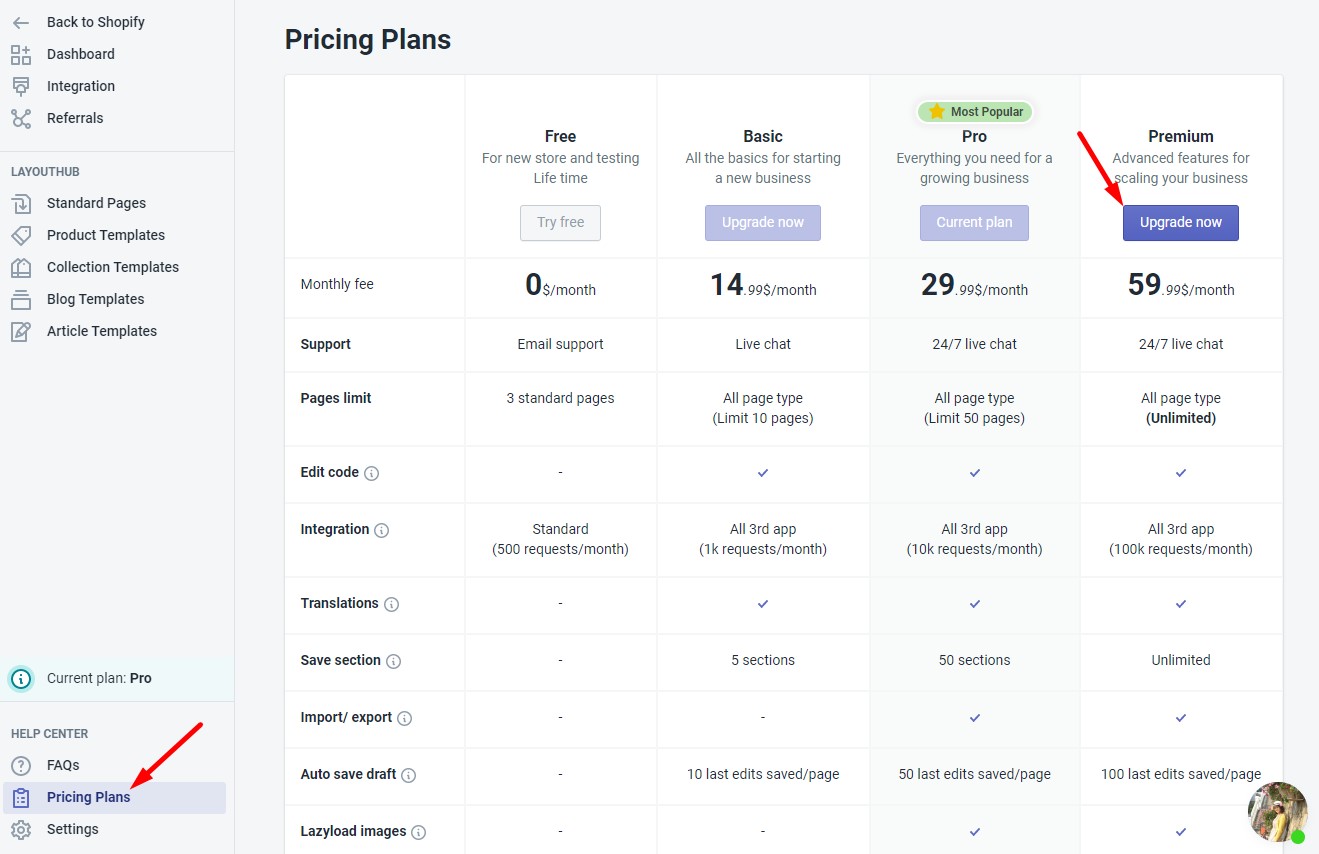Click the Settings gear icon
This screenshot has width=1319, height=854.
(x=21, y=829)
